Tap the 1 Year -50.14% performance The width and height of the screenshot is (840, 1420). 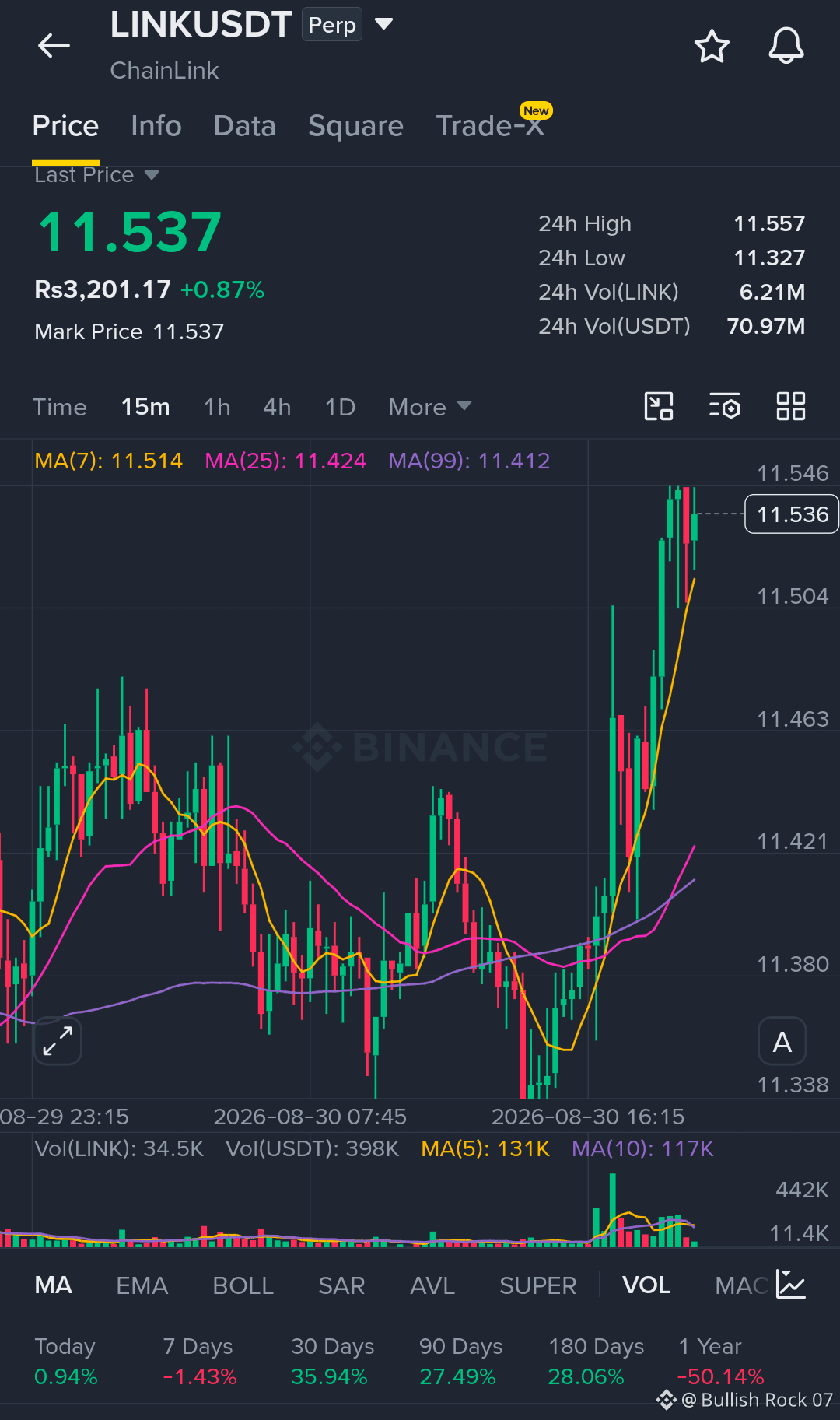(x=720, y=1362)
